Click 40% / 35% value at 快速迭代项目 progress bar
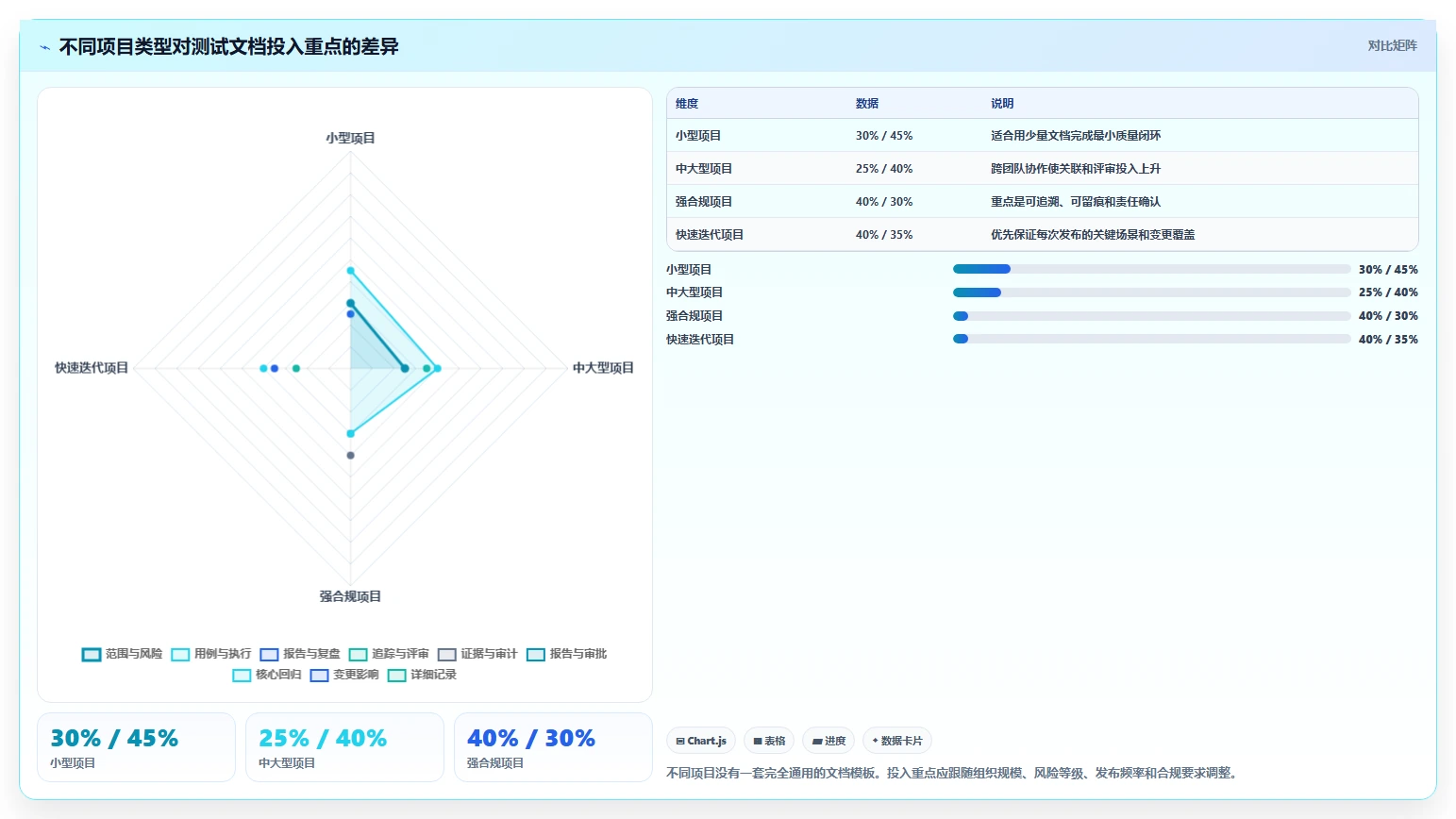The height and width of the screenshot is (819, 1456). (x=1388, y=340)
